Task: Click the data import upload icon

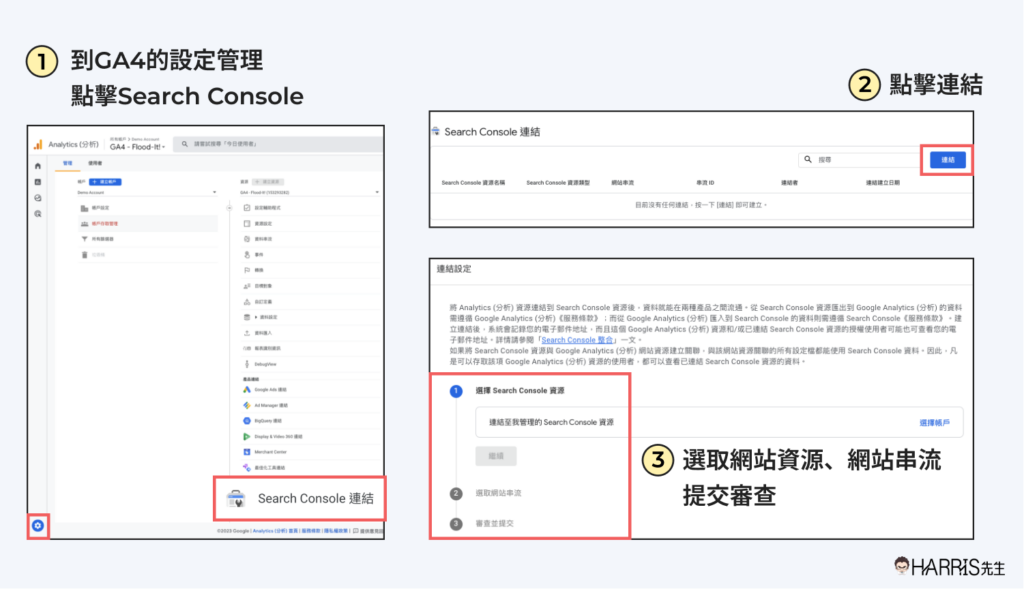Action: pyautogui.click(x=247, y=333)
